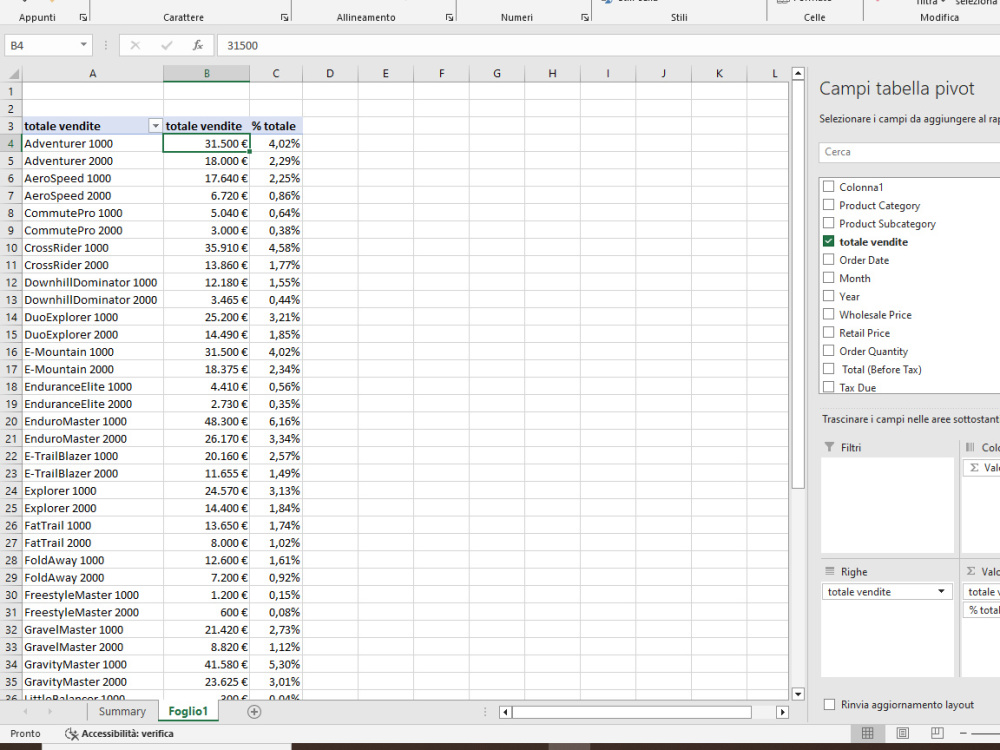Click the Cerca field search box
This screenshot has height=750, width=1000.
909,152
